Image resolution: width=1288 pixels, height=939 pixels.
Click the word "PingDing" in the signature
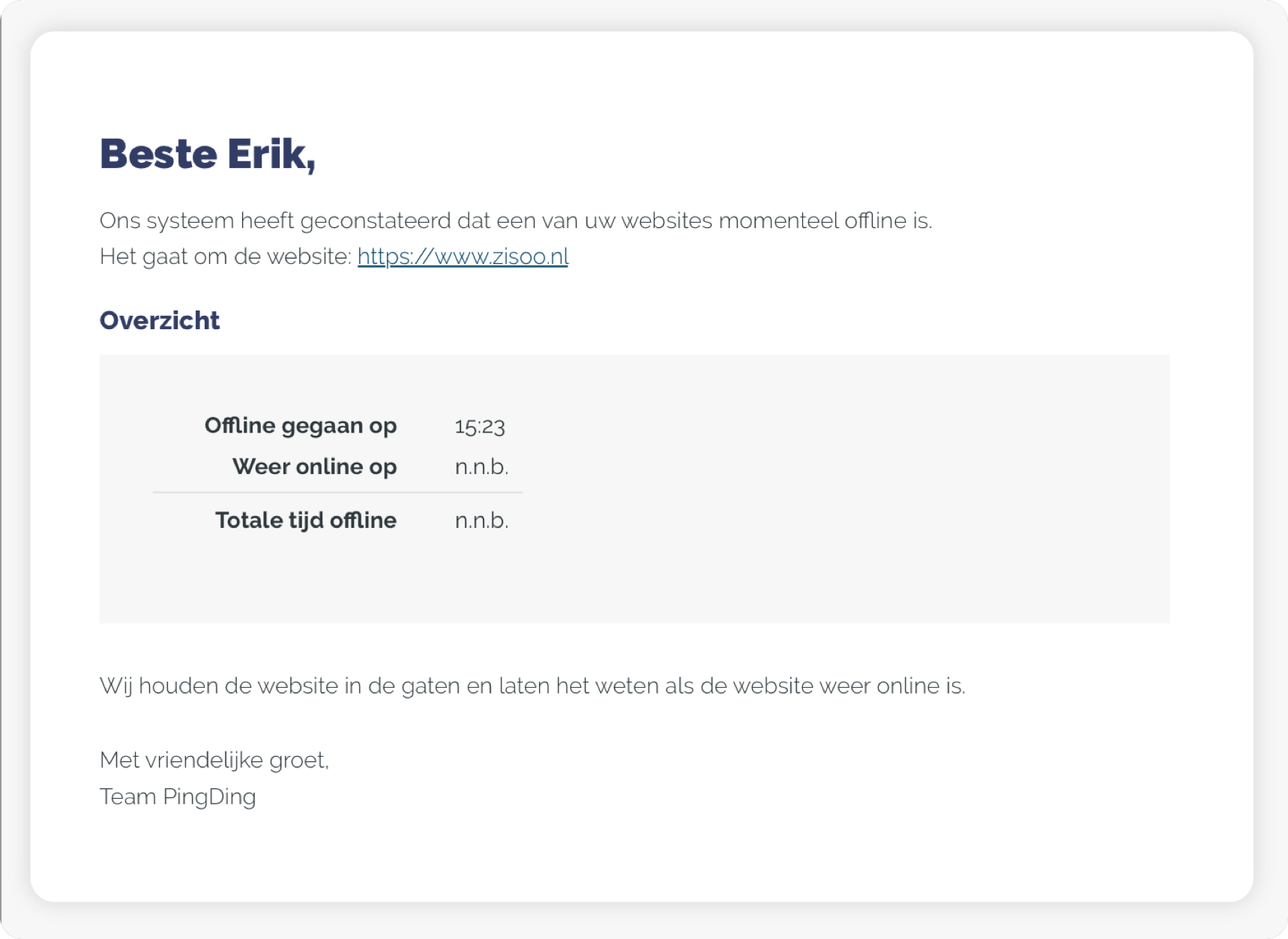click(209, 796)
